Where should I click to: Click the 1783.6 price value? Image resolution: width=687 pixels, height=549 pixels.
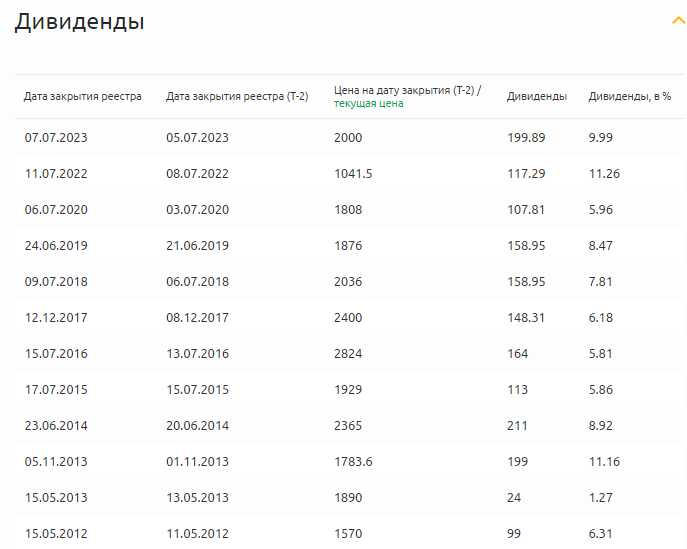(x=353, y=461)
